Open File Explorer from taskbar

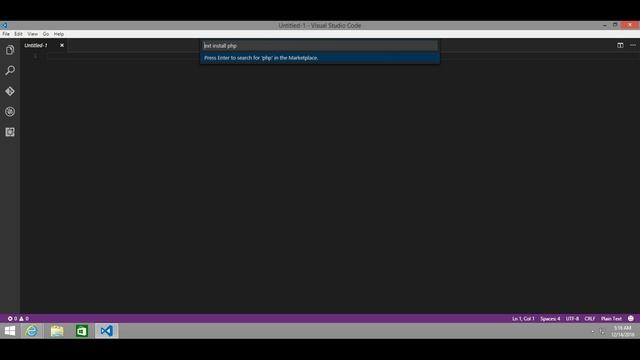pos(57,331)
